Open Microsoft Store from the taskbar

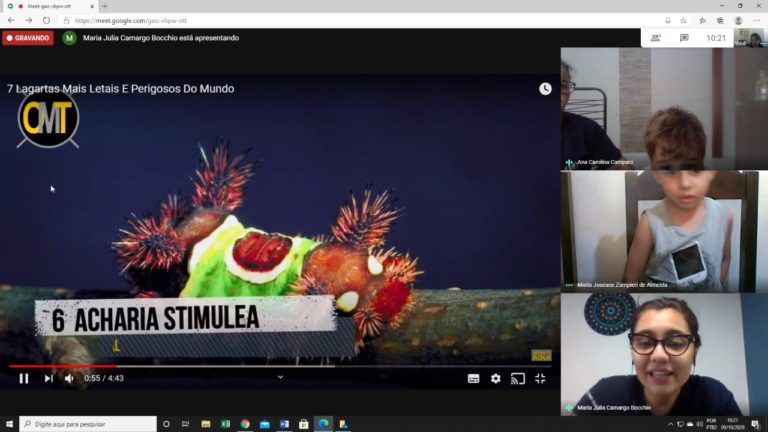tap(304, 424)
